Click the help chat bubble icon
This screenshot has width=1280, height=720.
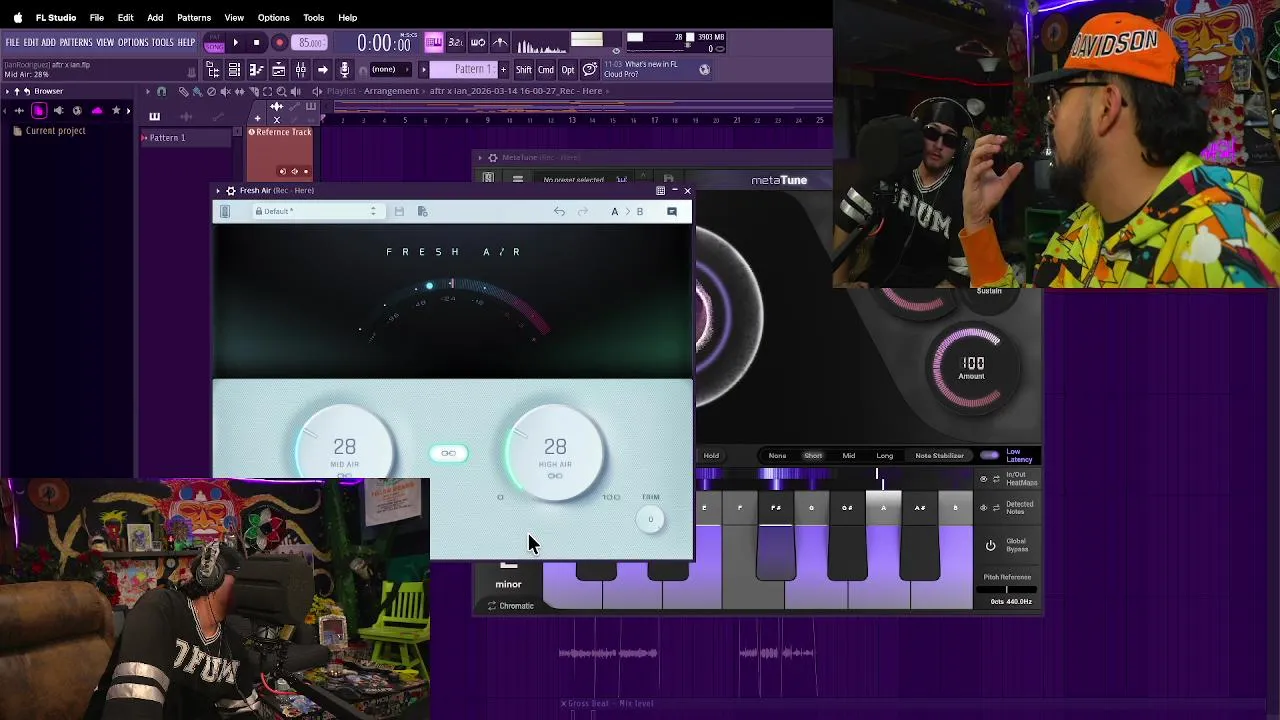click(590, 69)
